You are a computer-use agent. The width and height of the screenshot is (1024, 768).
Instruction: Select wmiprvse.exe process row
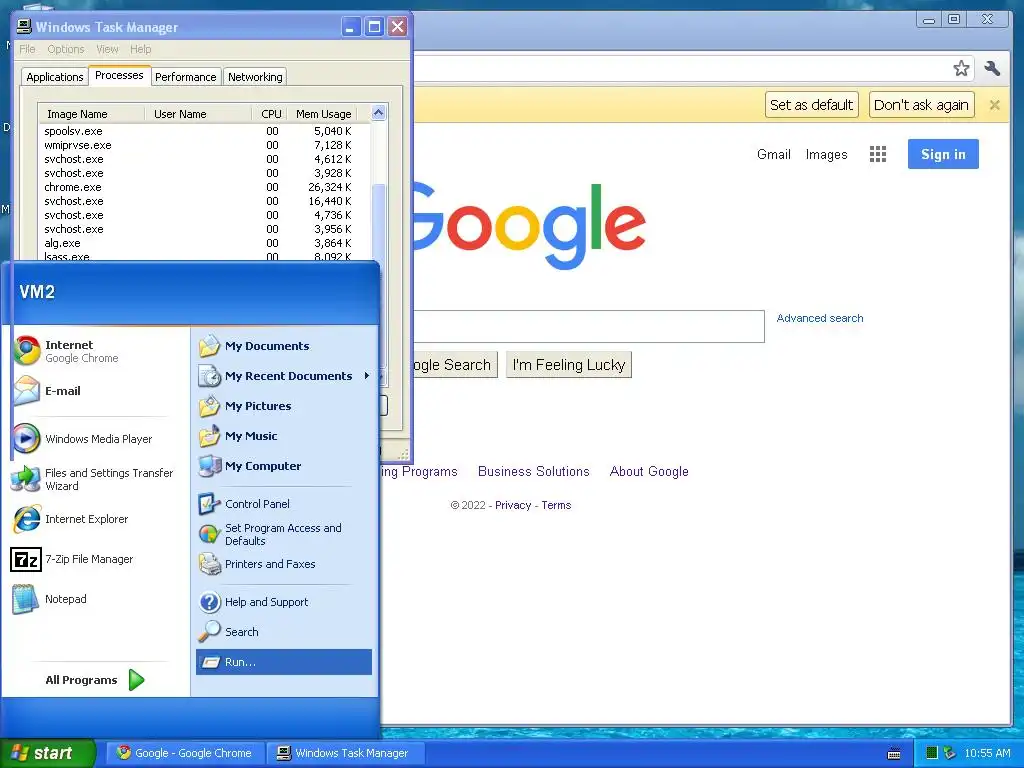click(x=204, y=145)
